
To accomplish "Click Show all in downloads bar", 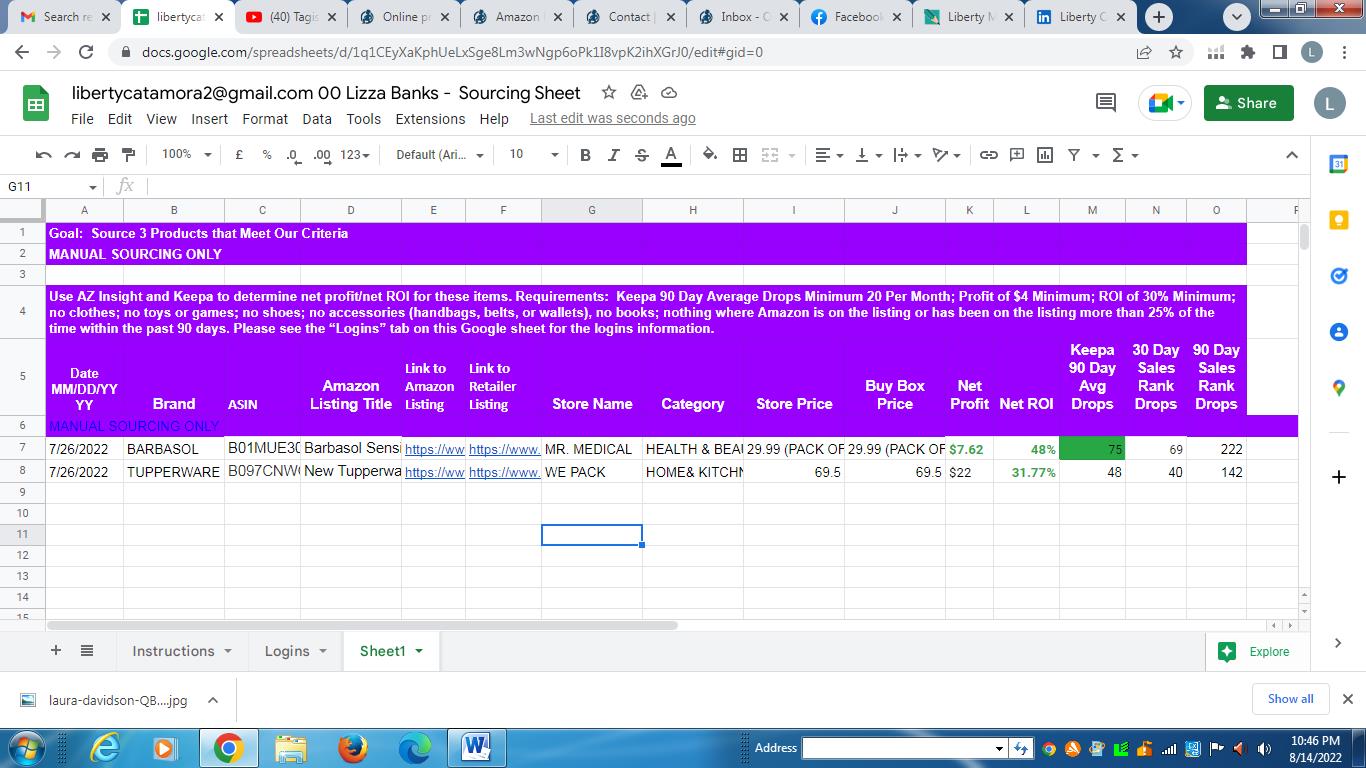I will coord(1290,699).
